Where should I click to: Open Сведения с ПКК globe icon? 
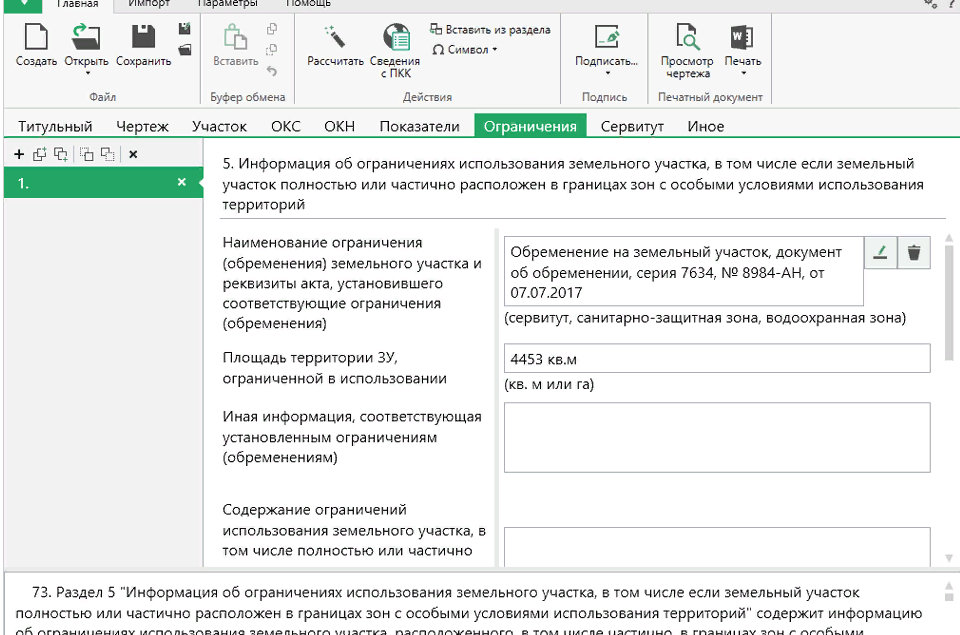point(395,39)
